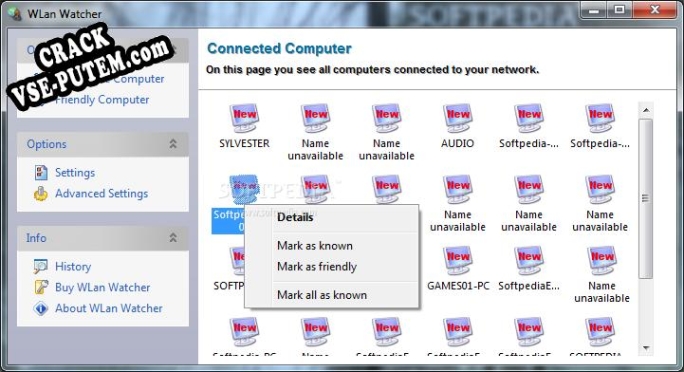Select Name unavailable computer above SoftpediaE...
The width and height of the screenshot is (684, 372).
529,189
